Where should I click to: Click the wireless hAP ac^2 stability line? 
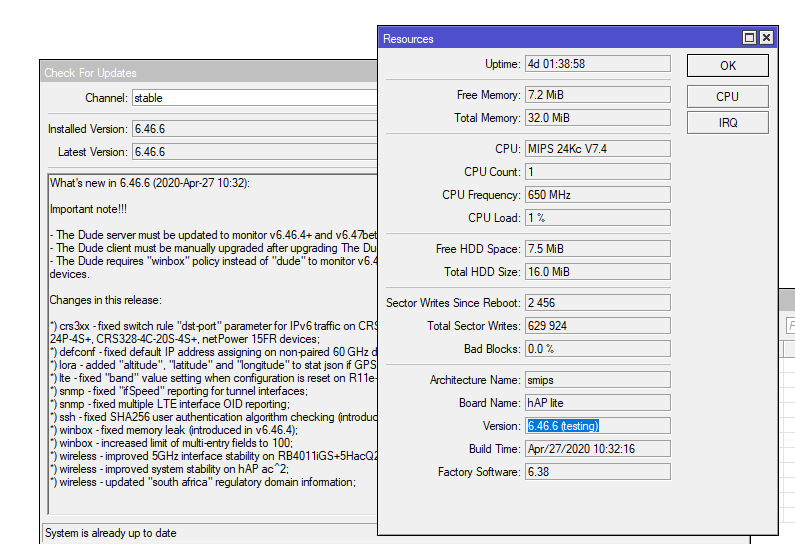click(169, 469)
